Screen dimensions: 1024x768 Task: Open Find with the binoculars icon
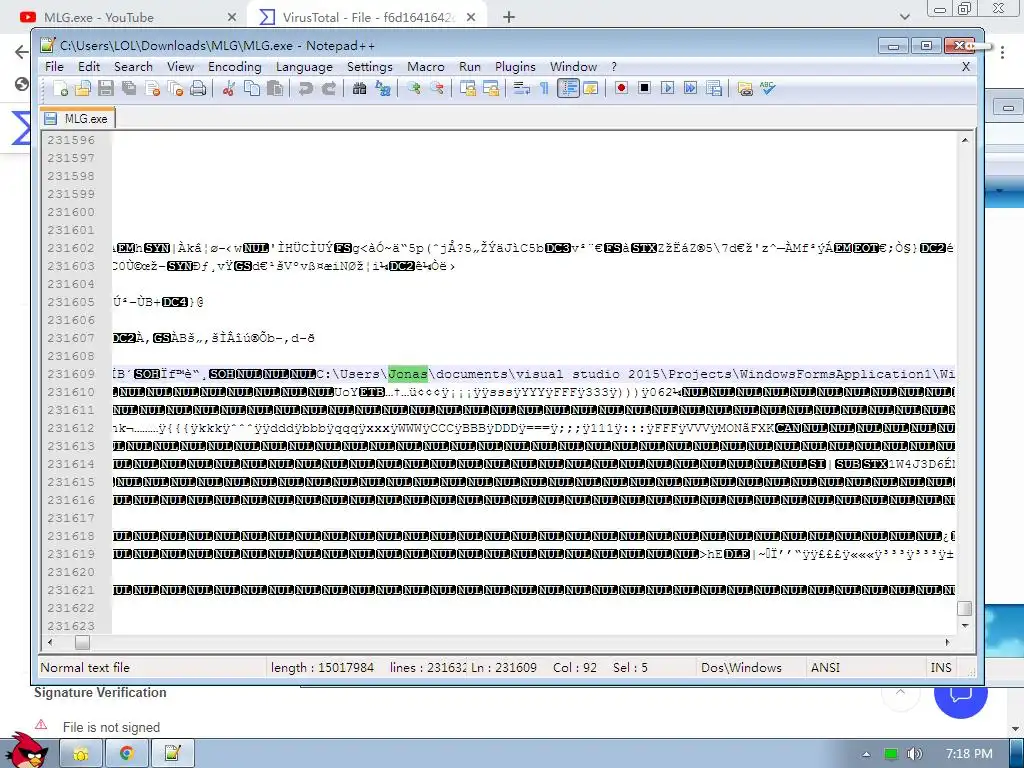point(359,88)
